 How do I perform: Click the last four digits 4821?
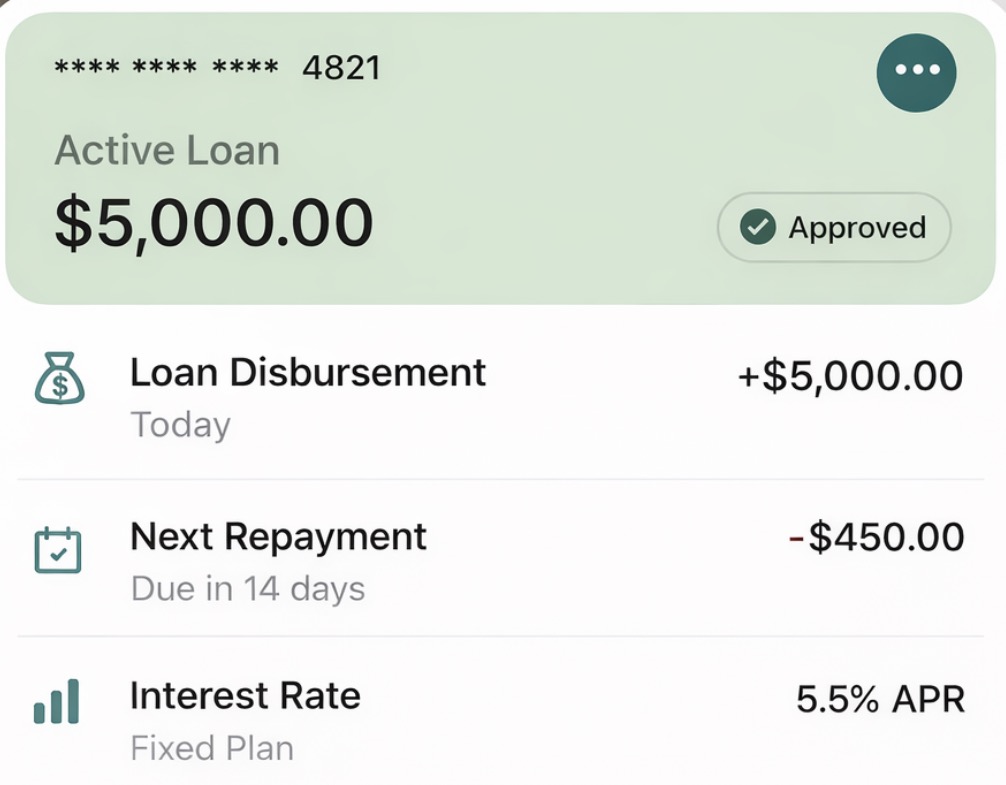tap(342, 67)
